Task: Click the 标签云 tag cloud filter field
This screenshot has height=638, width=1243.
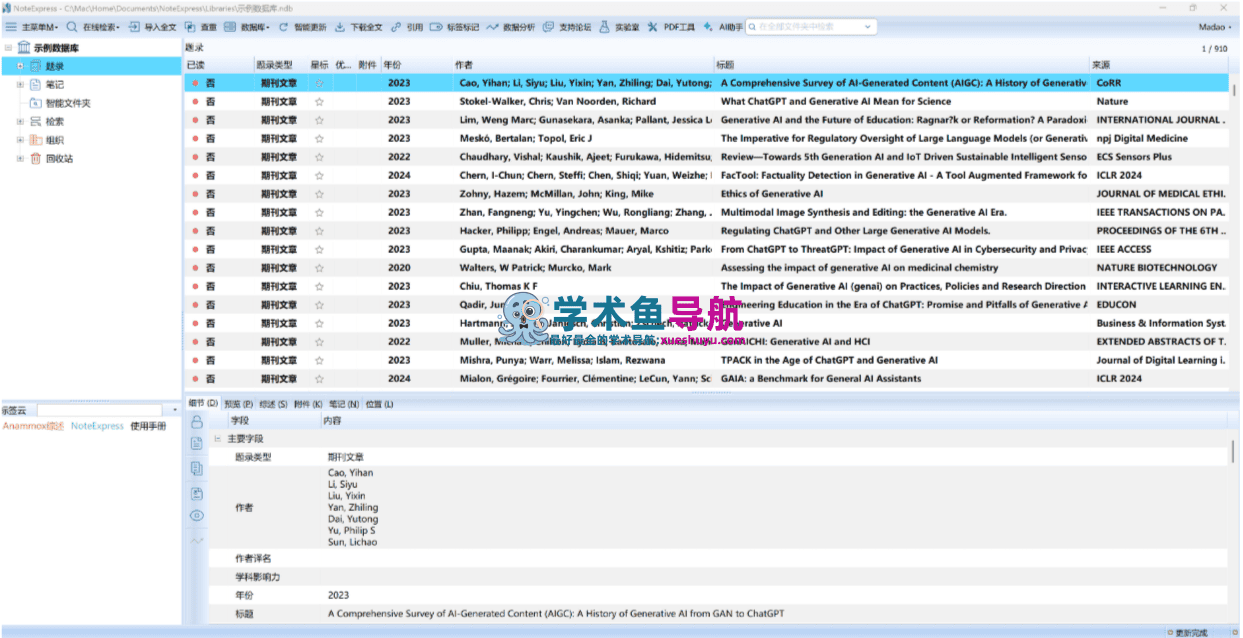Action: pos(98,410)
